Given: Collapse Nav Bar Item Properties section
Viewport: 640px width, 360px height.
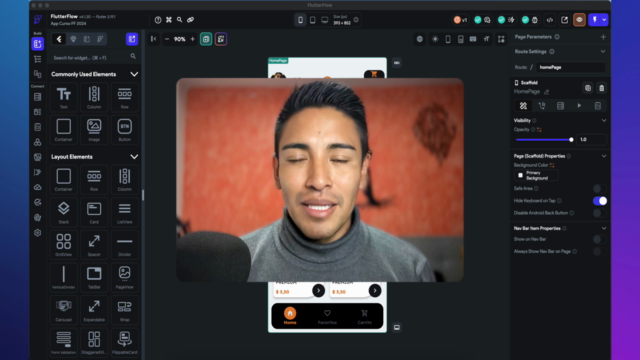Looking at the screenshot, I should (604, 228).
